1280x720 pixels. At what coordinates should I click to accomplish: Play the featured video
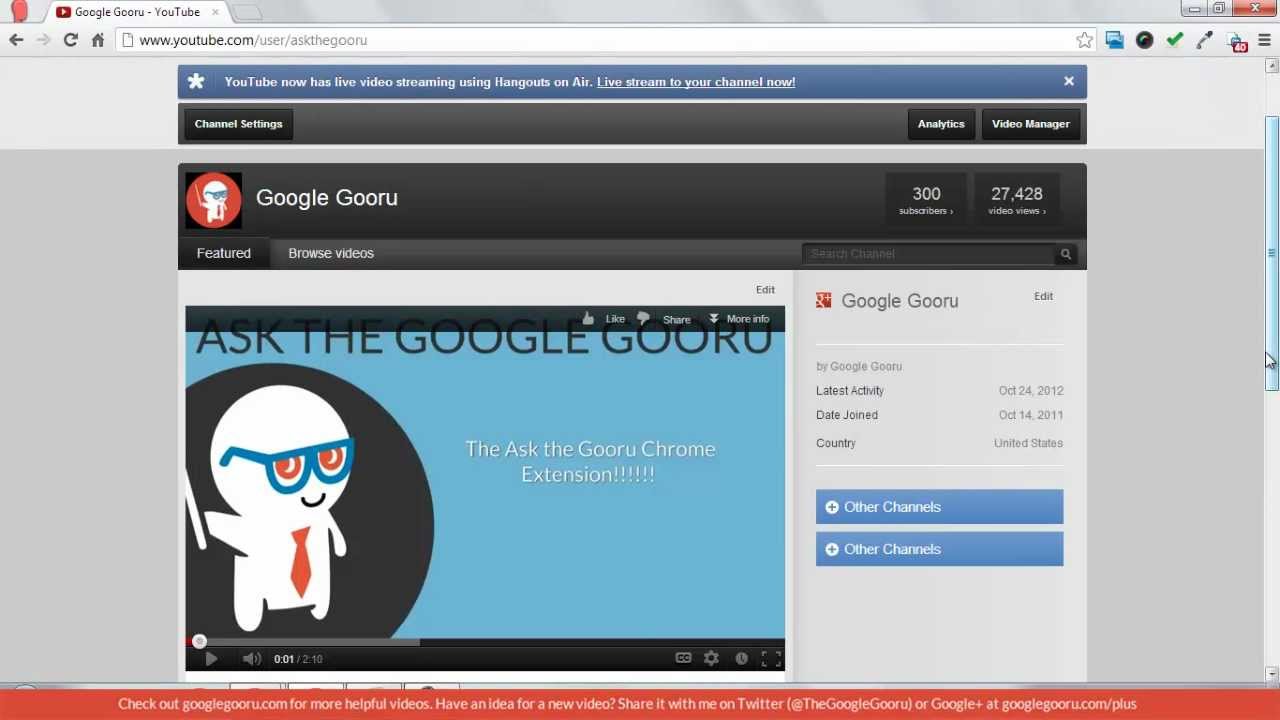click(211, 658)
